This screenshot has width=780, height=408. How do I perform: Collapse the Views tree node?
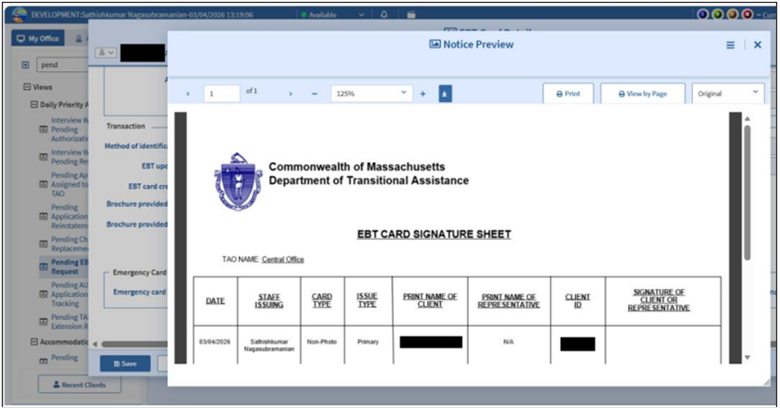point(27,87)
